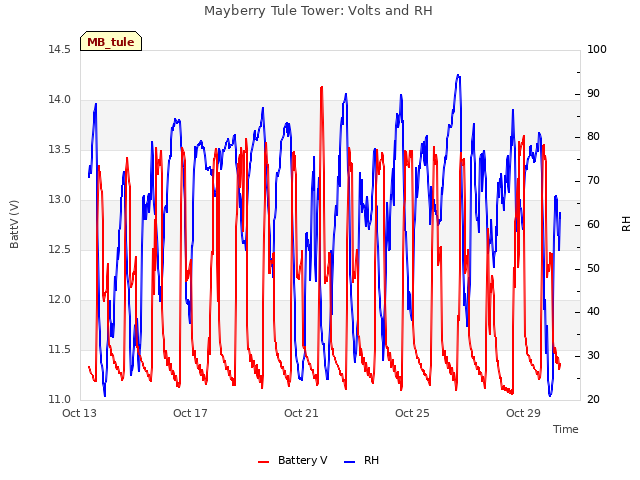
Task: Click the 100 RH tick label
Action: (x=597, y=49)
